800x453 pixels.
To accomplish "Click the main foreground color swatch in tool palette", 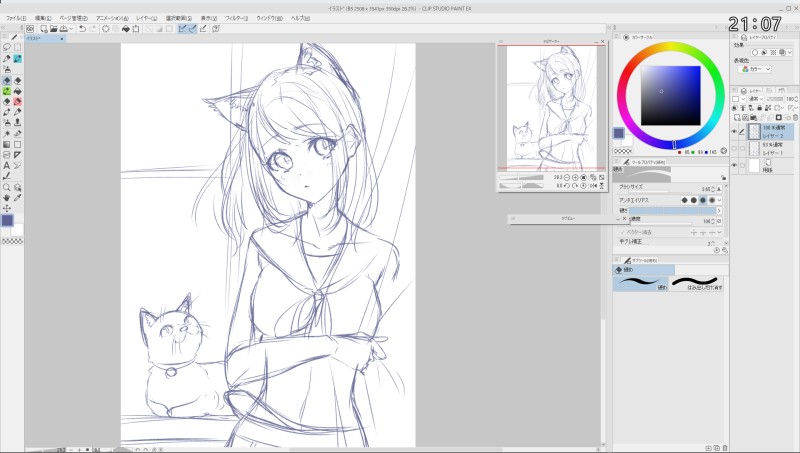I will (7, 220).
